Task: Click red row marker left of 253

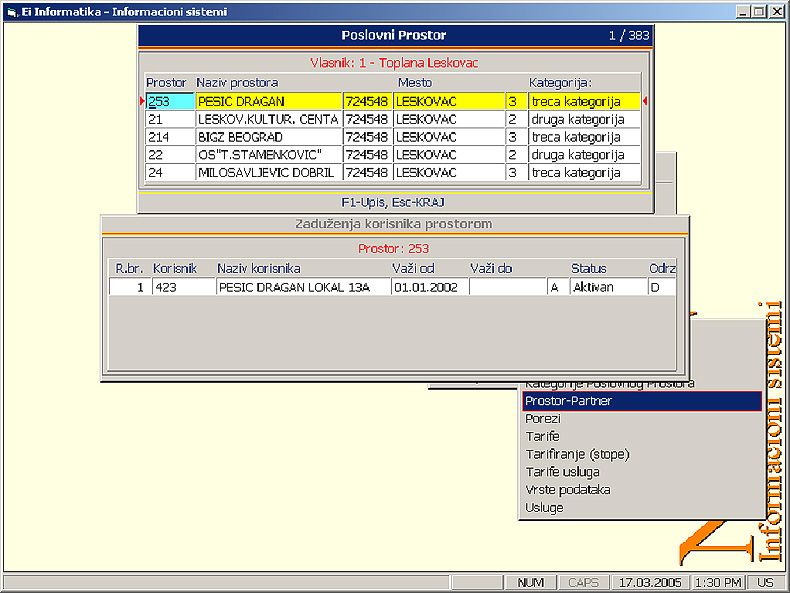Action: click(142, 101)
